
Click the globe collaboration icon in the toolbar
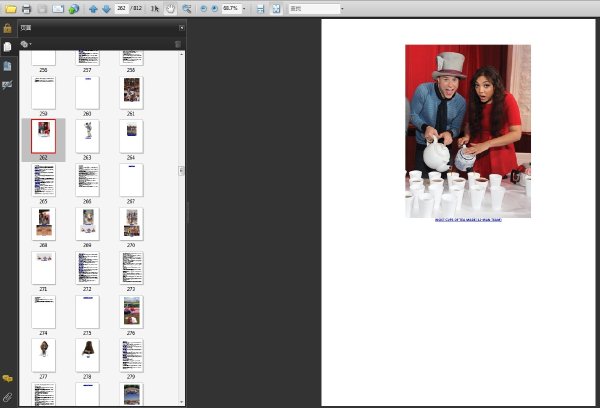[73, 8]
